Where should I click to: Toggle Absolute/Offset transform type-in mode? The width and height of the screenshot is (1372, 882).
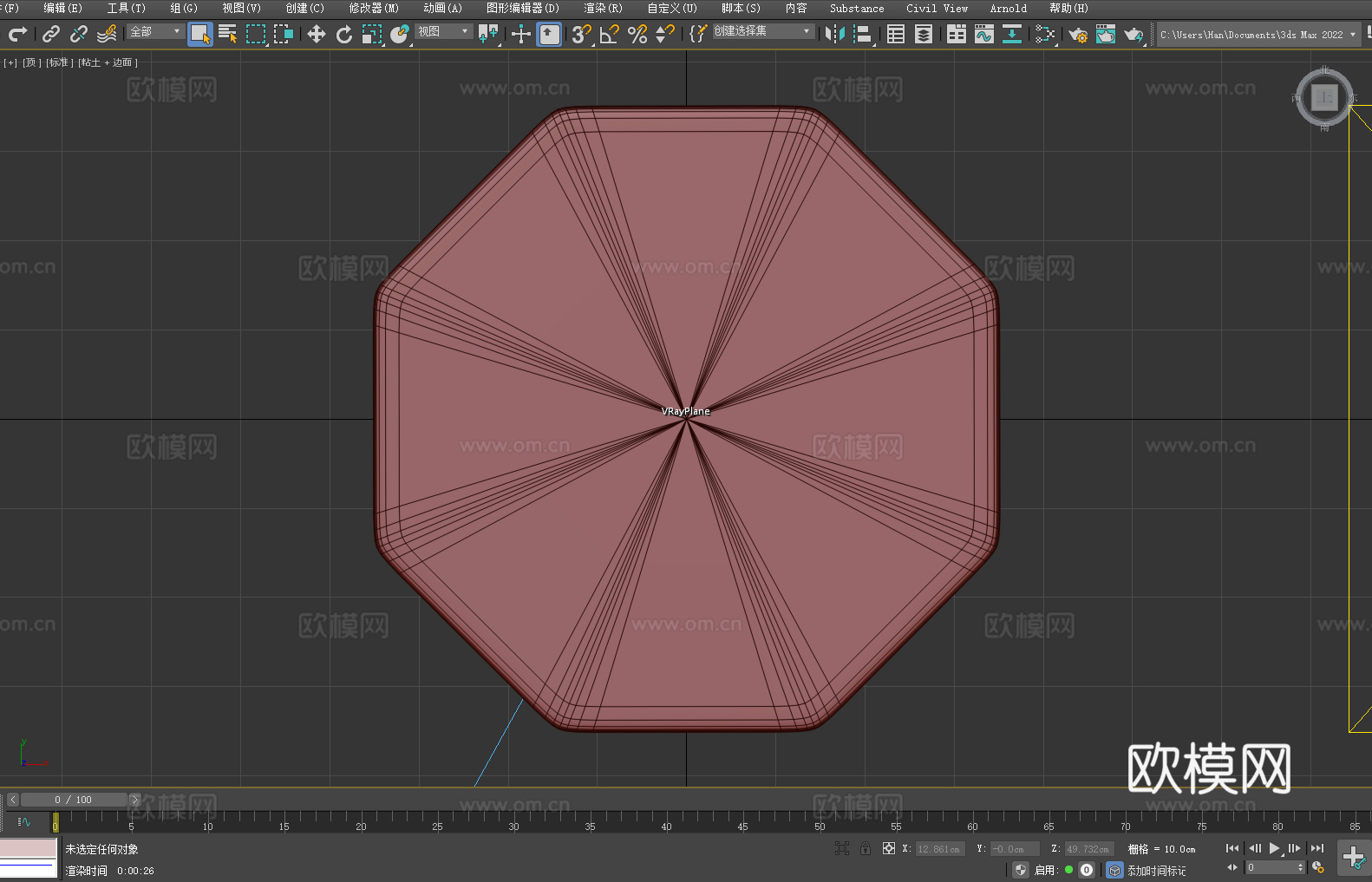tap(888, 848)
